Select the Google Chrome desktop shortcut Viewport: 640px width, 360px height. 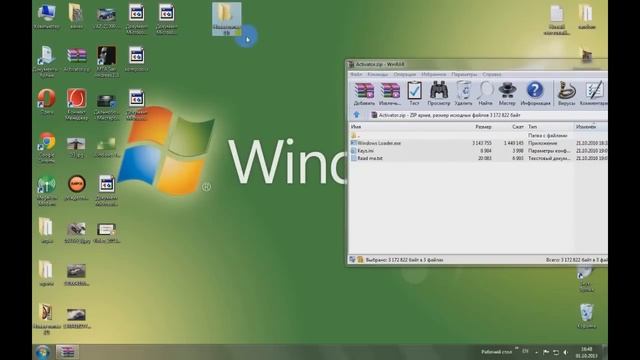[x=47, y=148]
